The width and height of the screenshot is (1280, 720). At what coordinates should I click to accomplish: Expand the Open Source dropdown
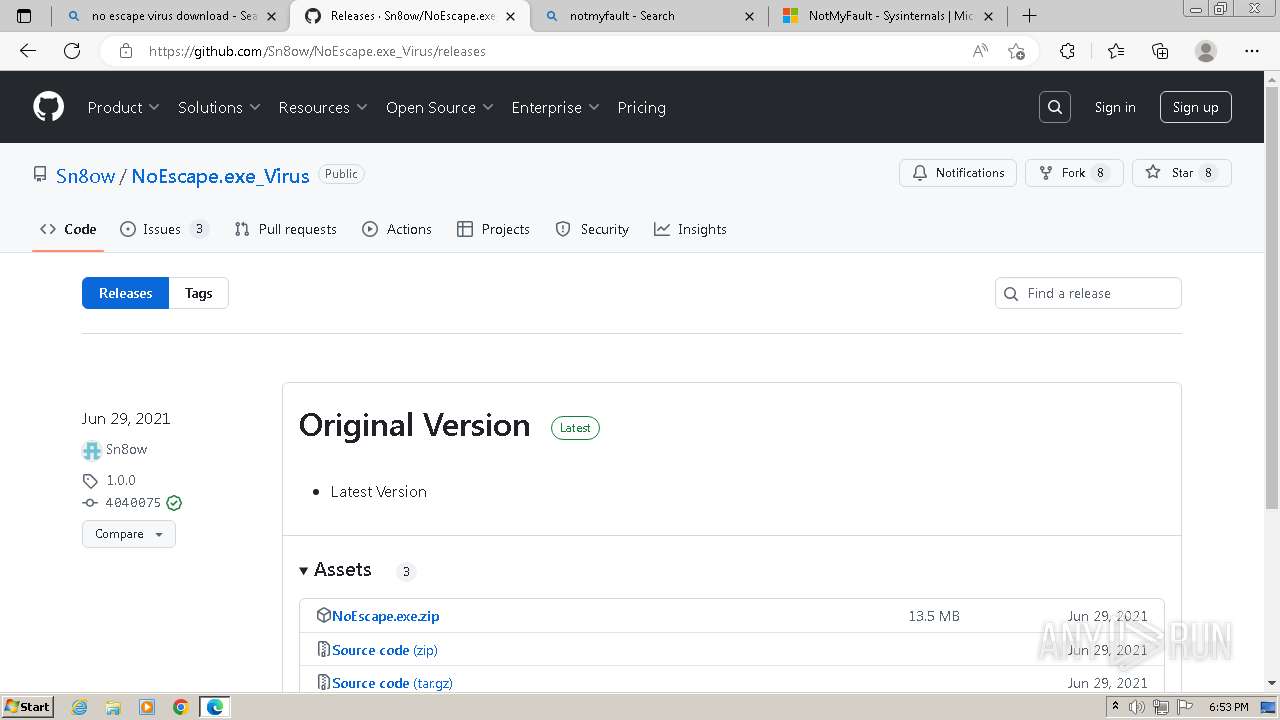[440, 107]
